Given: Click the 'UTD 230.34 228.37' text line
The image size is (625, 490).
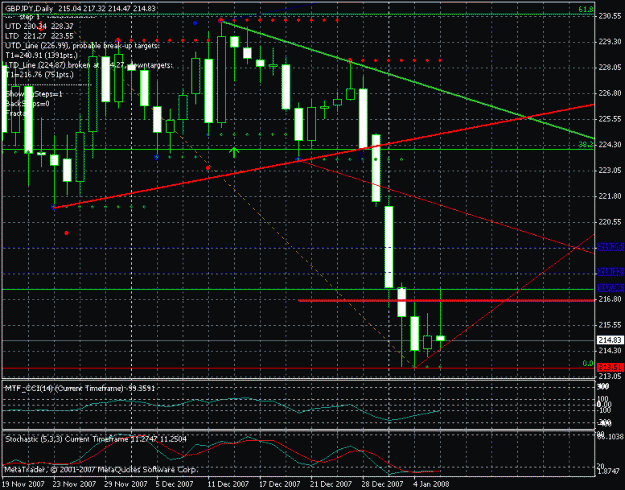Looking at the screenshot, I should click(39, 26).
